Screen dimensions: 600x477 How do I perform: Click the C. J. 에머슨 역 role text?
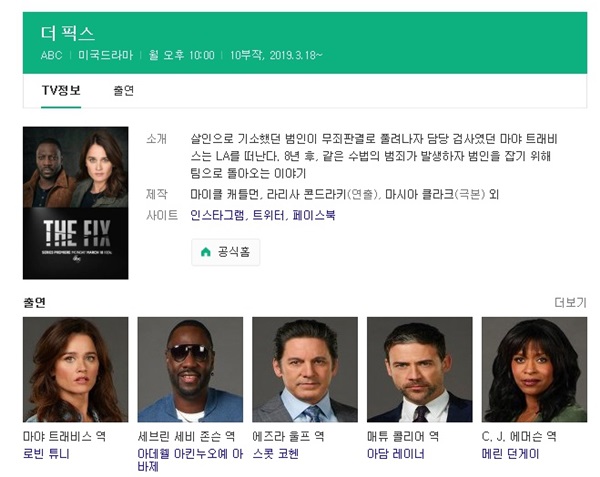click(519, 436)
